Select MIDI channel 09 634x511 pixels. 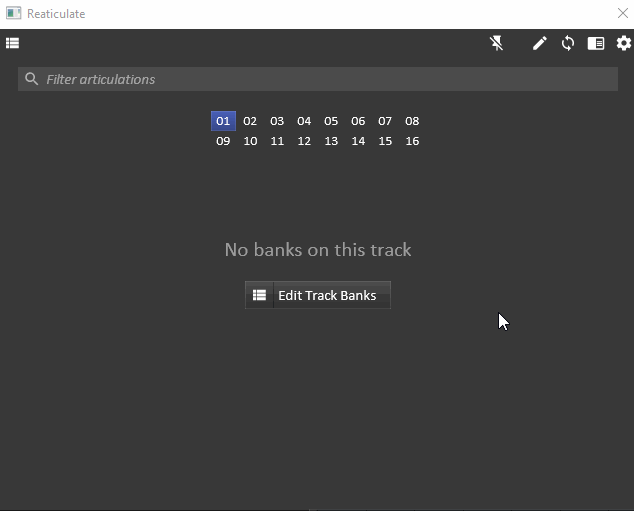tap(223, 141)
